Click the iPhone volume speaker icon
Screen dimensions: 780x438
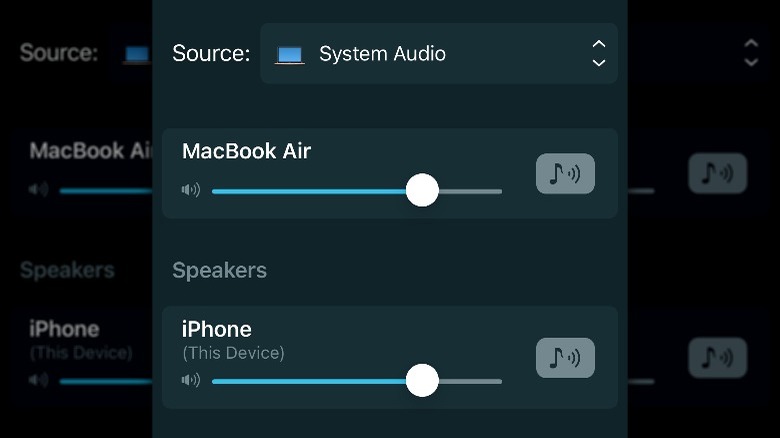point(191,380)
